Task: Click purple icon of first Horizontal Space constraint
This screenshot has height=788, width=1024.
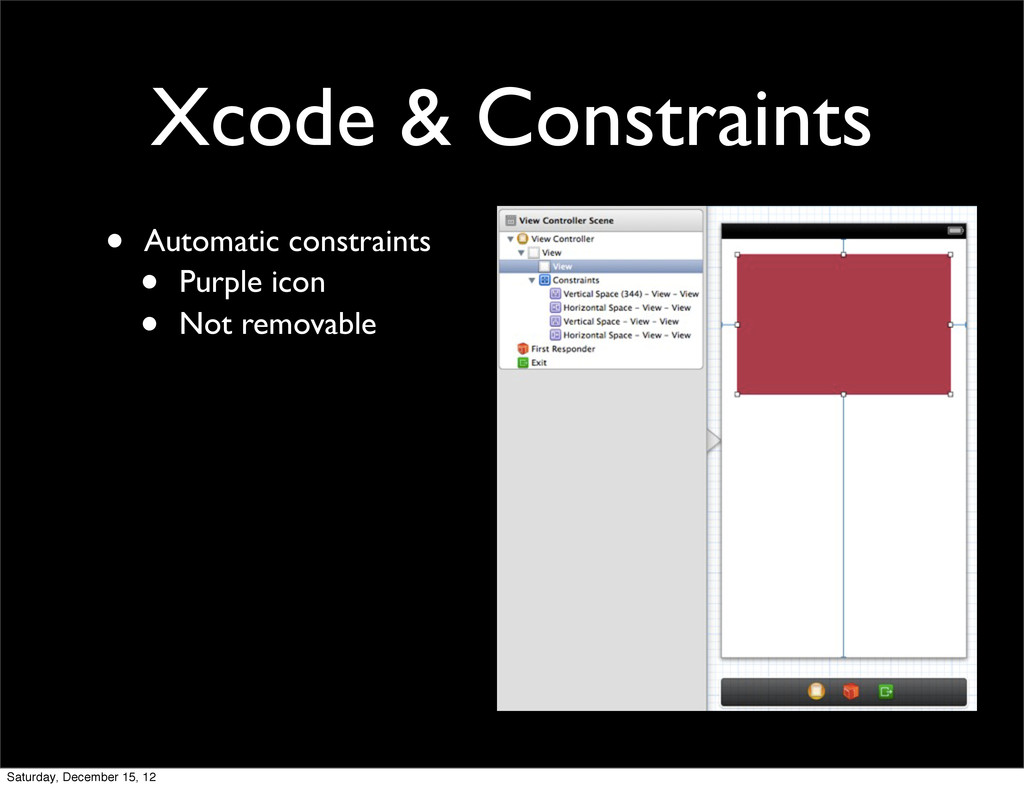Action: 555,307
